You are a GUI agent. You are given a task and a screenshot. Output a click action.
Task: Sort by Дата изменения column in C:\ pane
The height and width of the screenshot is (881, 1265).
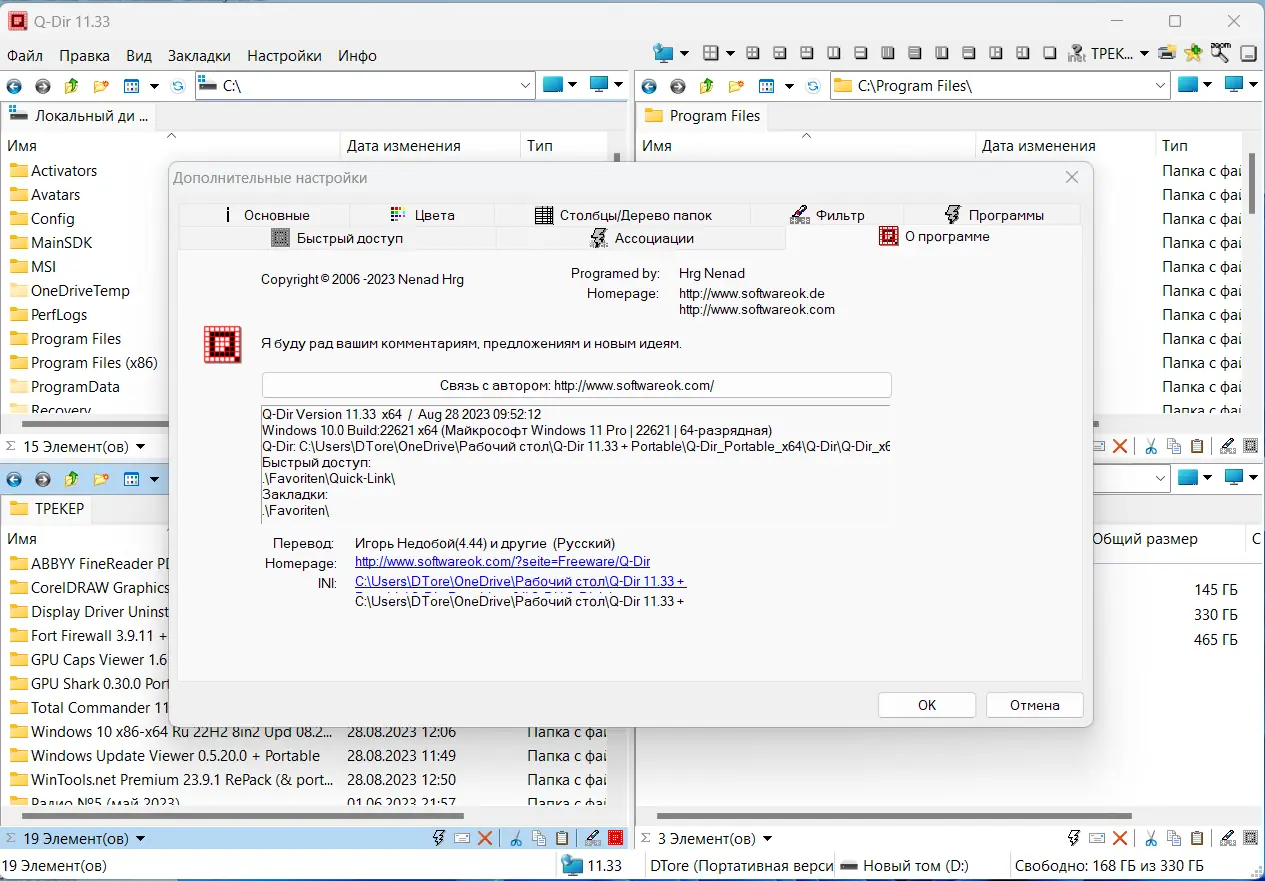(x=403, y=146)
